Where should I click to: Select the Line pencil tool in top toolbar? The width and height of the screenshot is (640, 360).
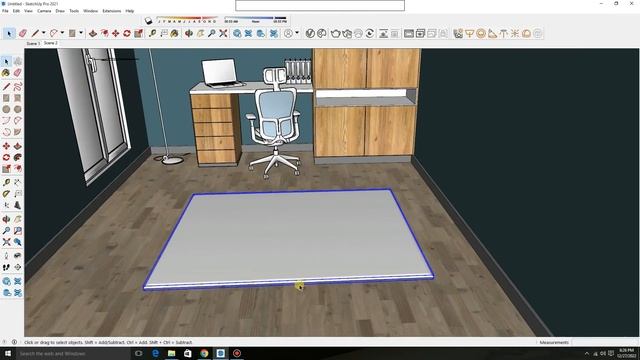[35, 33]
